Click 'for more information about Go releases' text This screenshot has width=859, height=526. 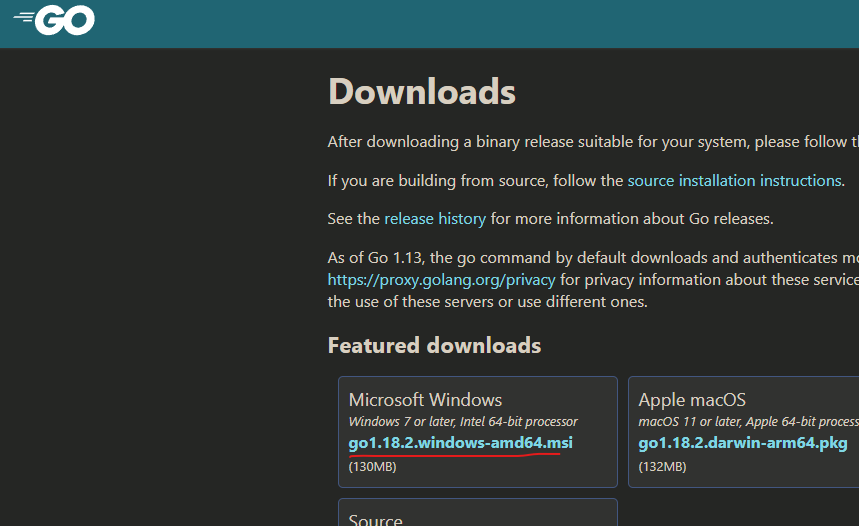click(x=632, y=219)
